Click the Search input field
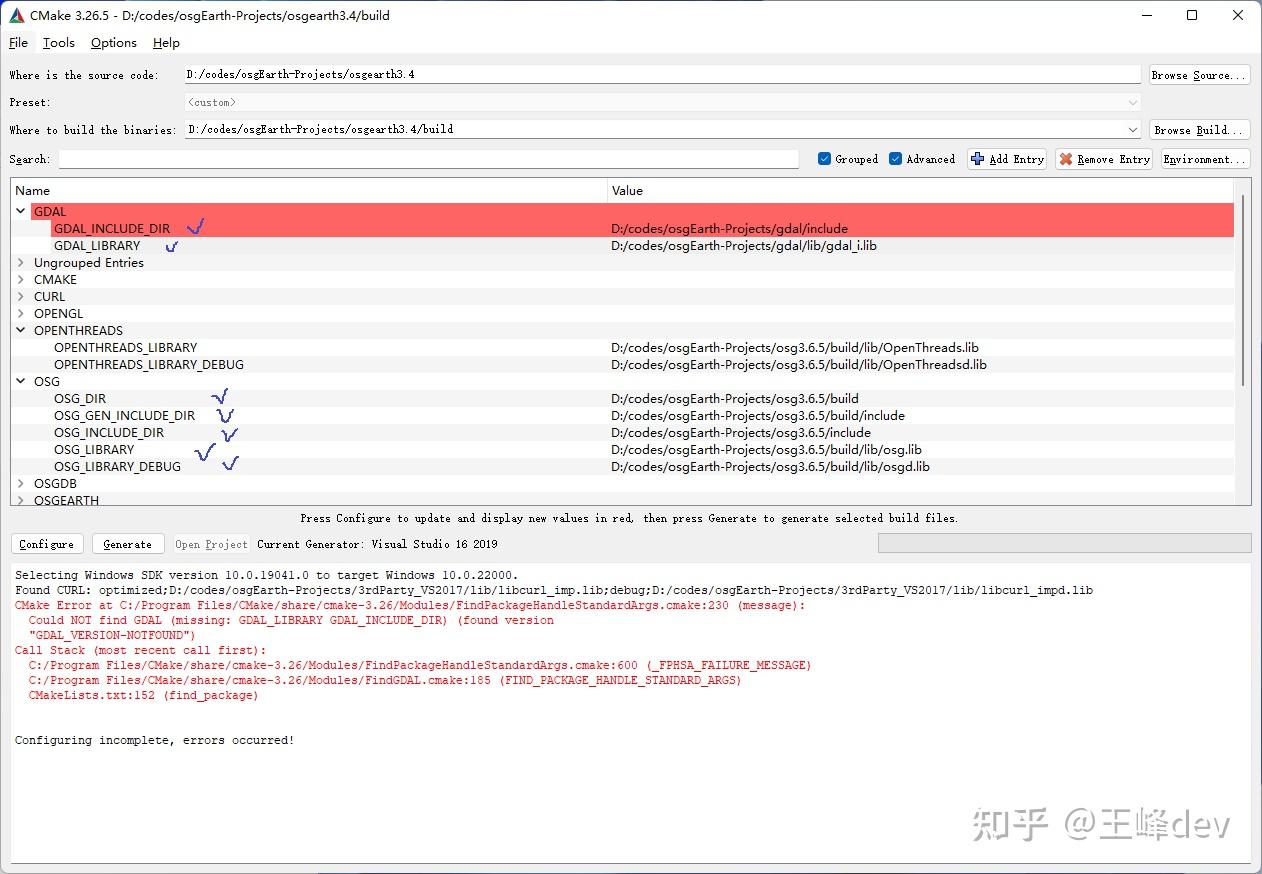 coord(428,159)
